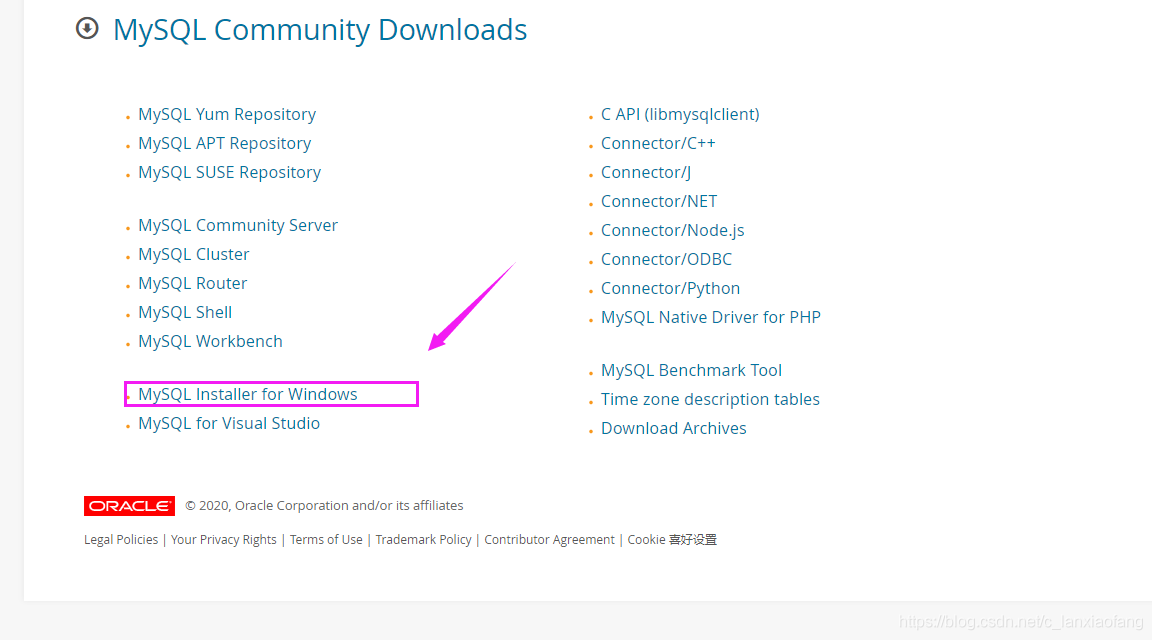Click the Oracle logo
The width and height of the screenshot is (1152, 640).
point(129,506)
